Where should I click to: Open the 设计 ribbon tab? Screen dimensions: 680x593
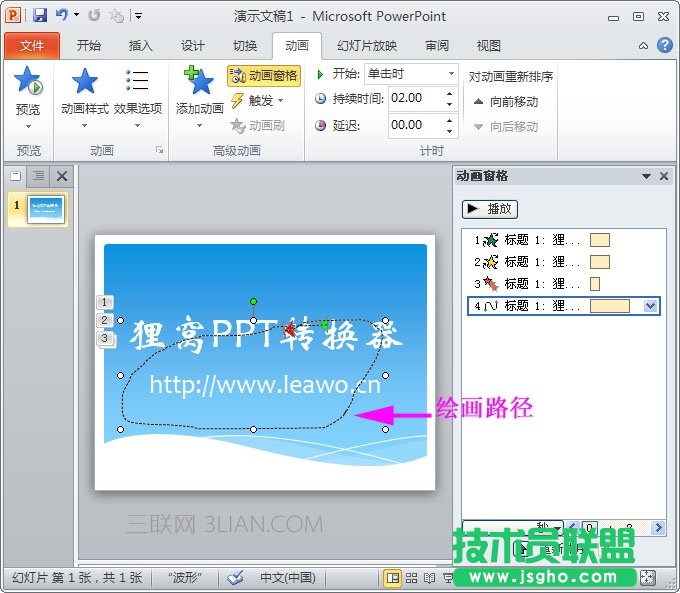coord(193,46)
